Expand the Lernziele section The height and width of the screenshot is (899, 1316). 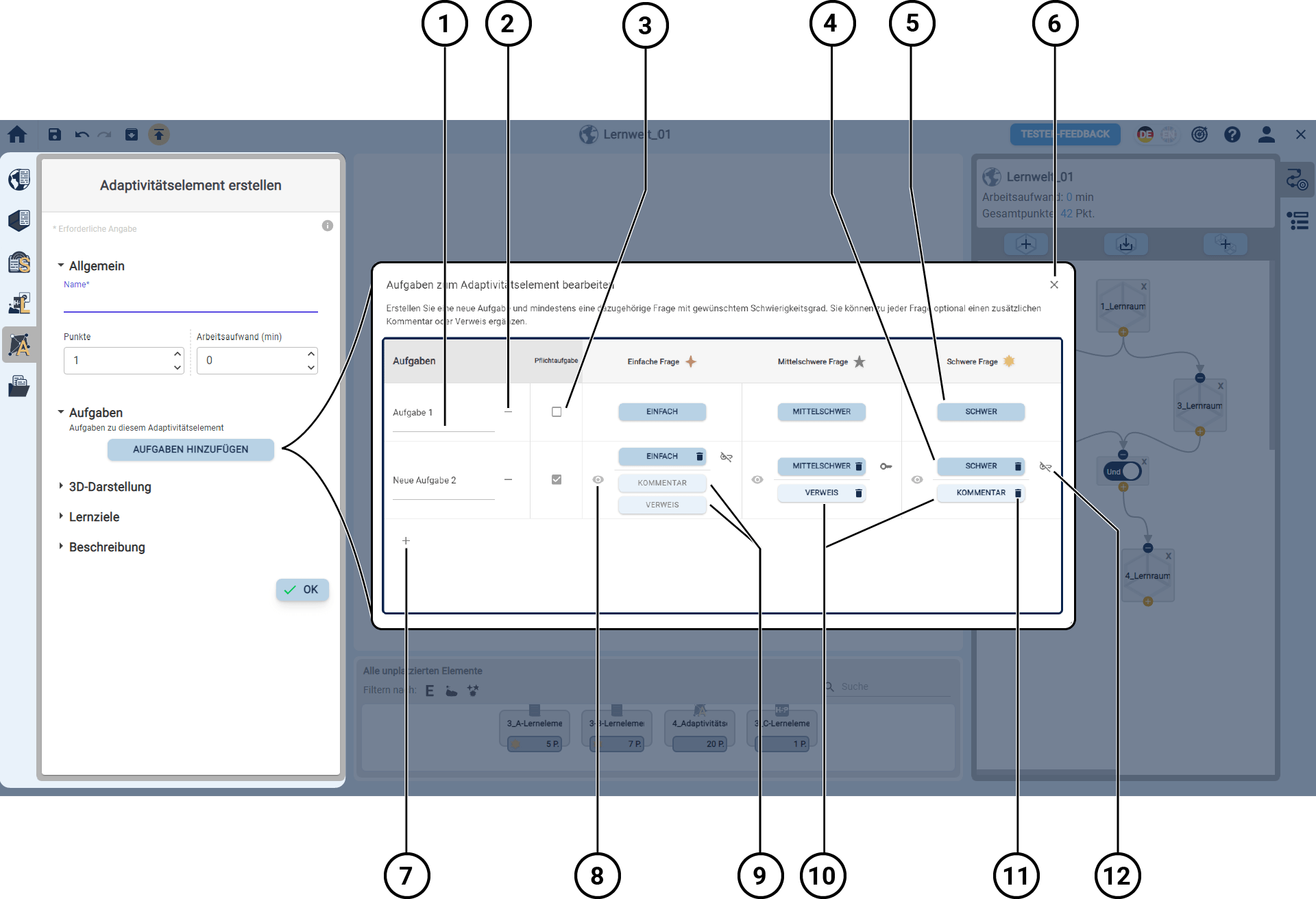pyautogui.click(x=61, y=516)
